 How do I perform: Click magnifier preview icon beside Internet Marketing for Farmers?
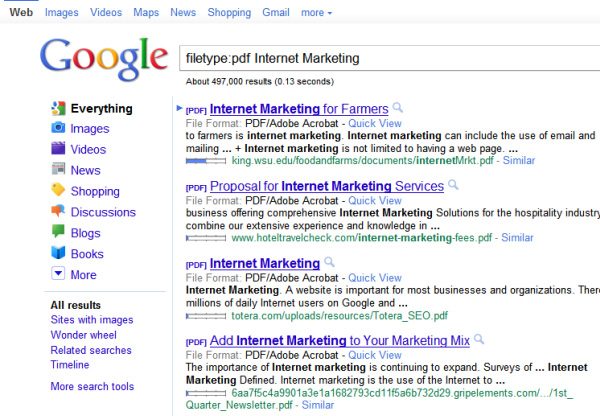point(398,107)
